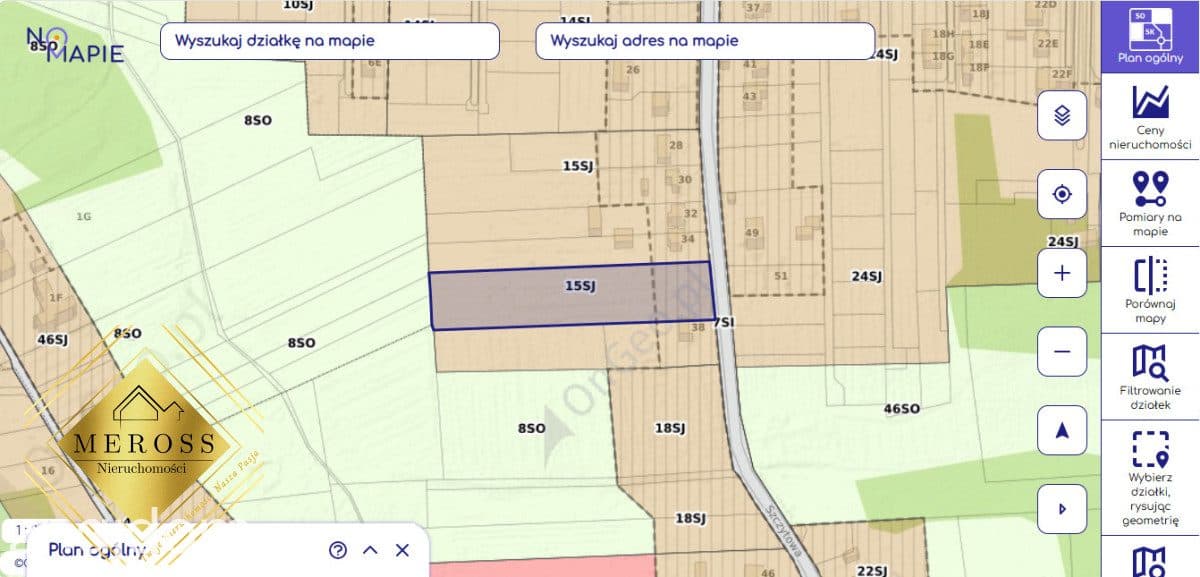Click the Wyszukaj działkę na mapie field
The image size is (1200, 577).
330,41
